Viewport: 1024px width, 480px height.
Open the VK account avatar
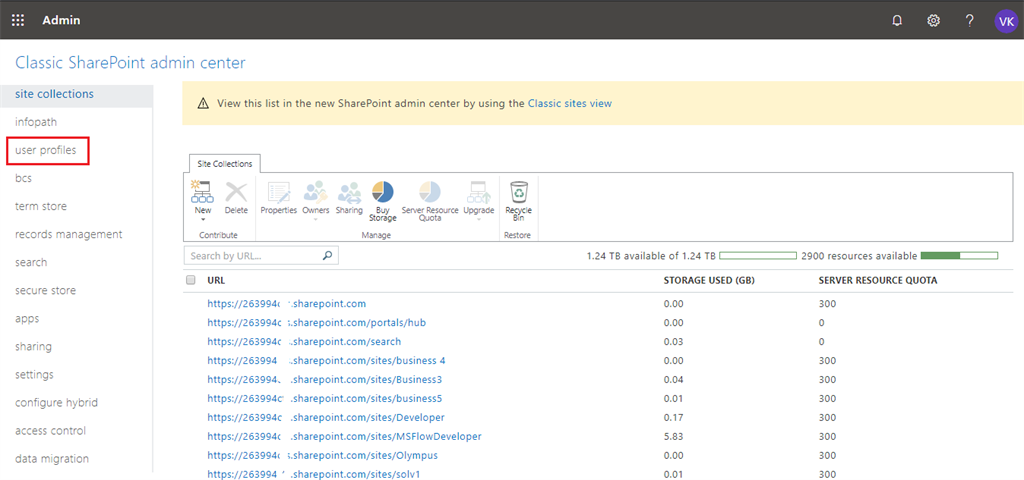tap(1006, 20)
